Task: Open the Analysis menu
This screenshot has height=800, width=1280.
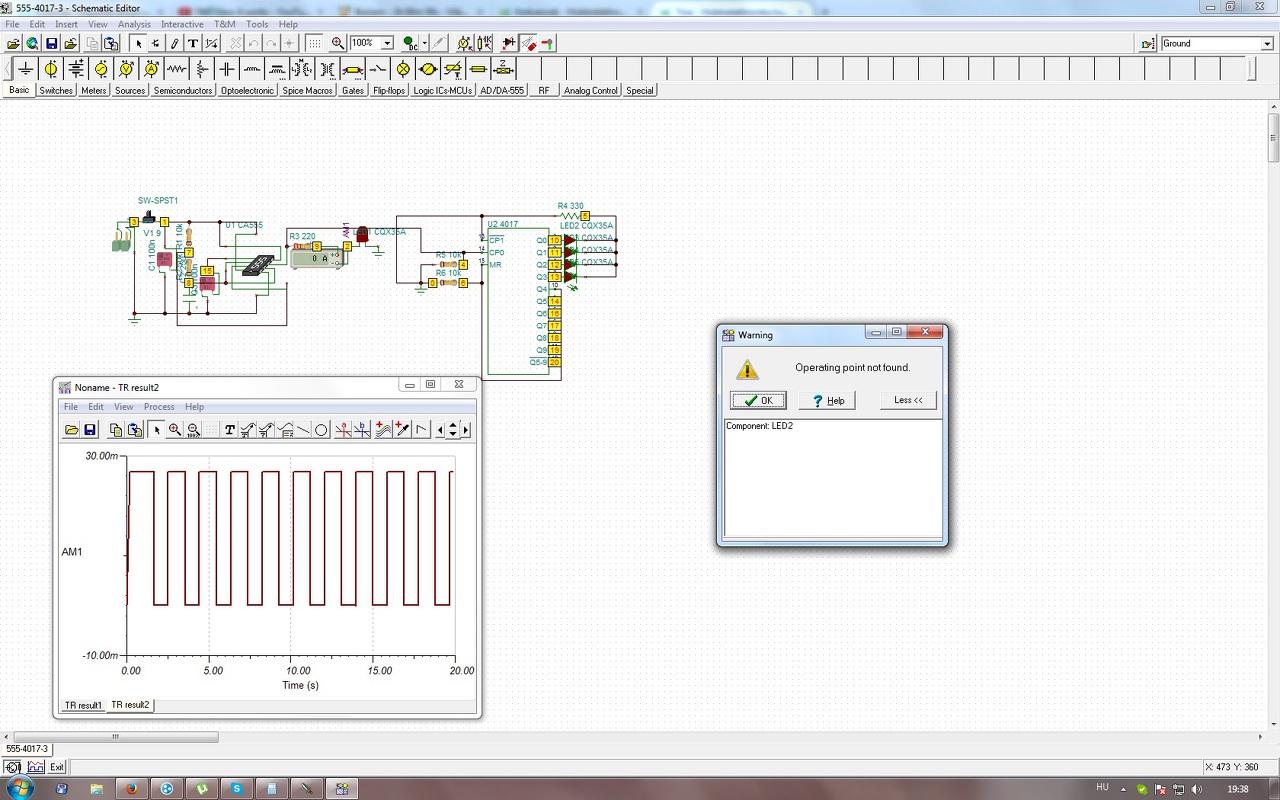Action: click(x=134, y=24)
